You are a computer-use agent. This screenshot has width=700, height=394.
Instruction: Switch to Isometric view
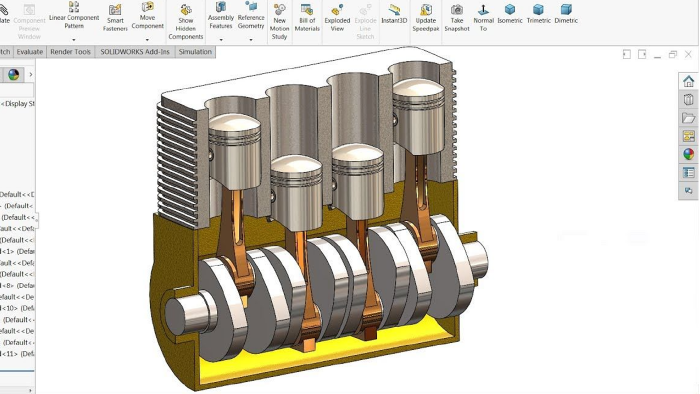pos(510,14)
